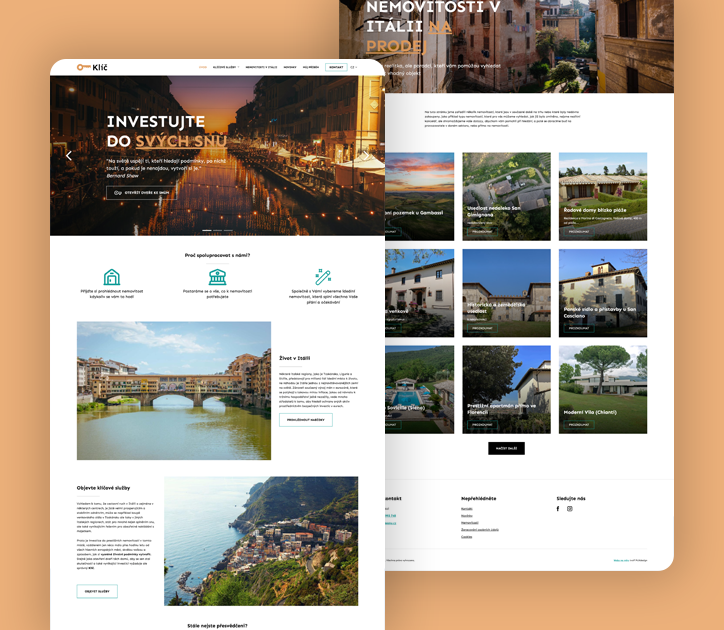Click 'Objevit služby' button
724x630 pixels.
(x=97, y=591)
